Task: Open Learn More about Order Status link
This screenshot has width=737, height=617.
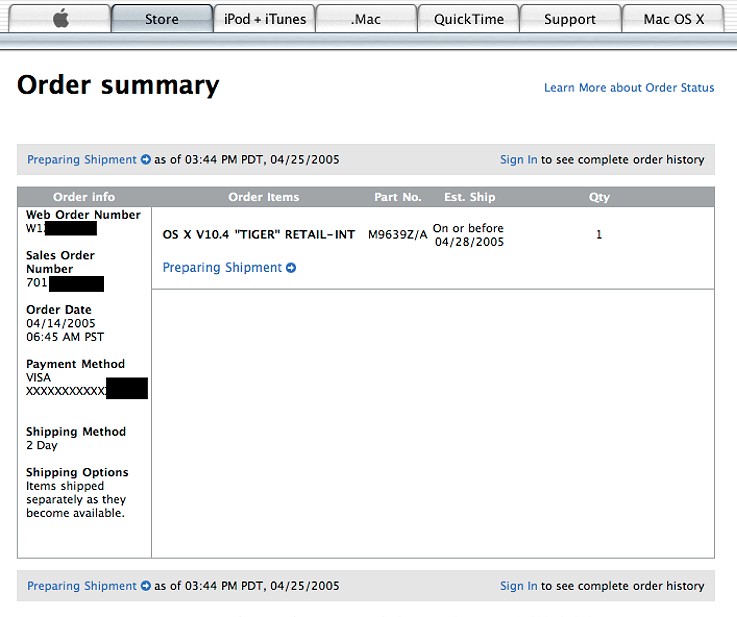Action: click(x=629, y=88)
